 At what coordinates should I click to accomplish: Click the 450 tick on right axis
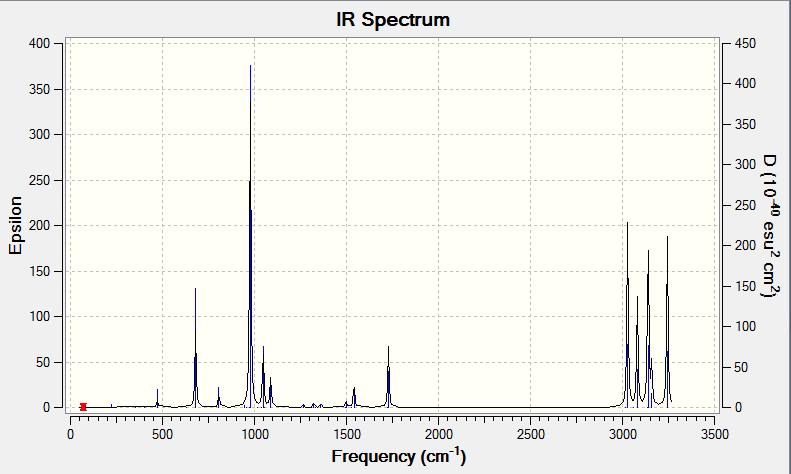tap(745, 43)
